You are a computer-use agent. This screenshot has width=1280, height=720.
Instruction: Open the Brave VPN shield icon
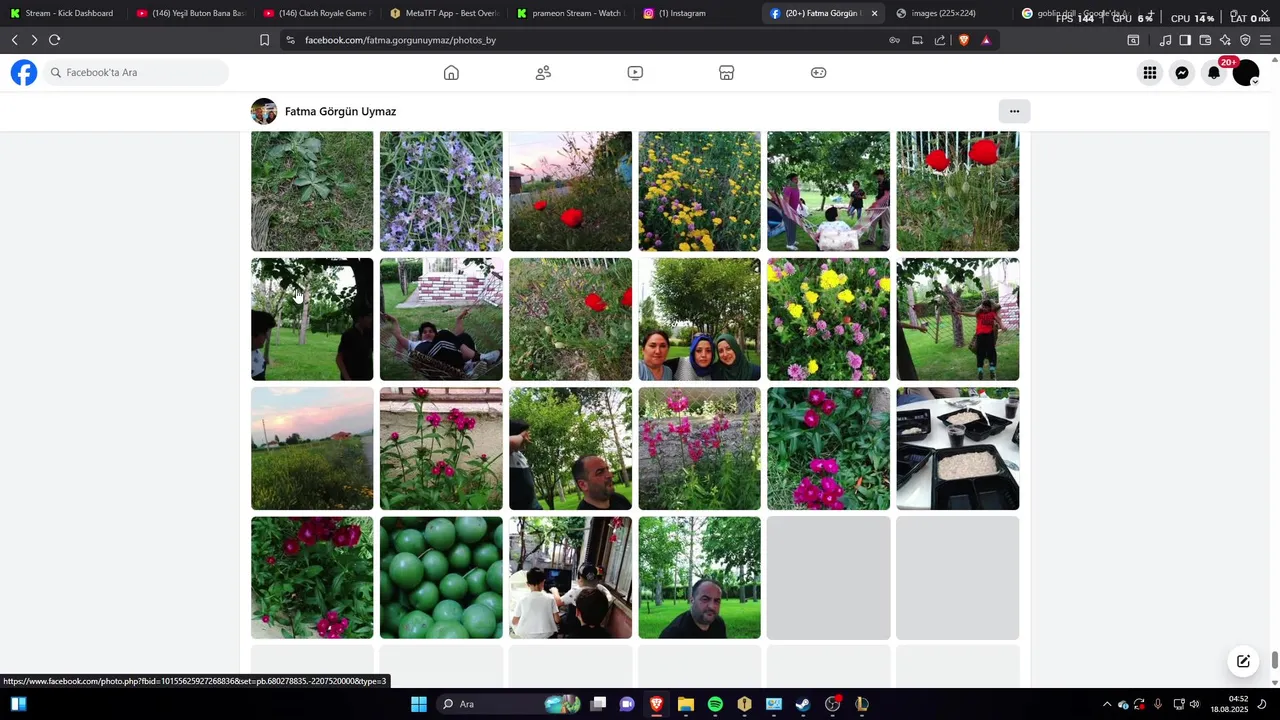(x=1245, y=40)
